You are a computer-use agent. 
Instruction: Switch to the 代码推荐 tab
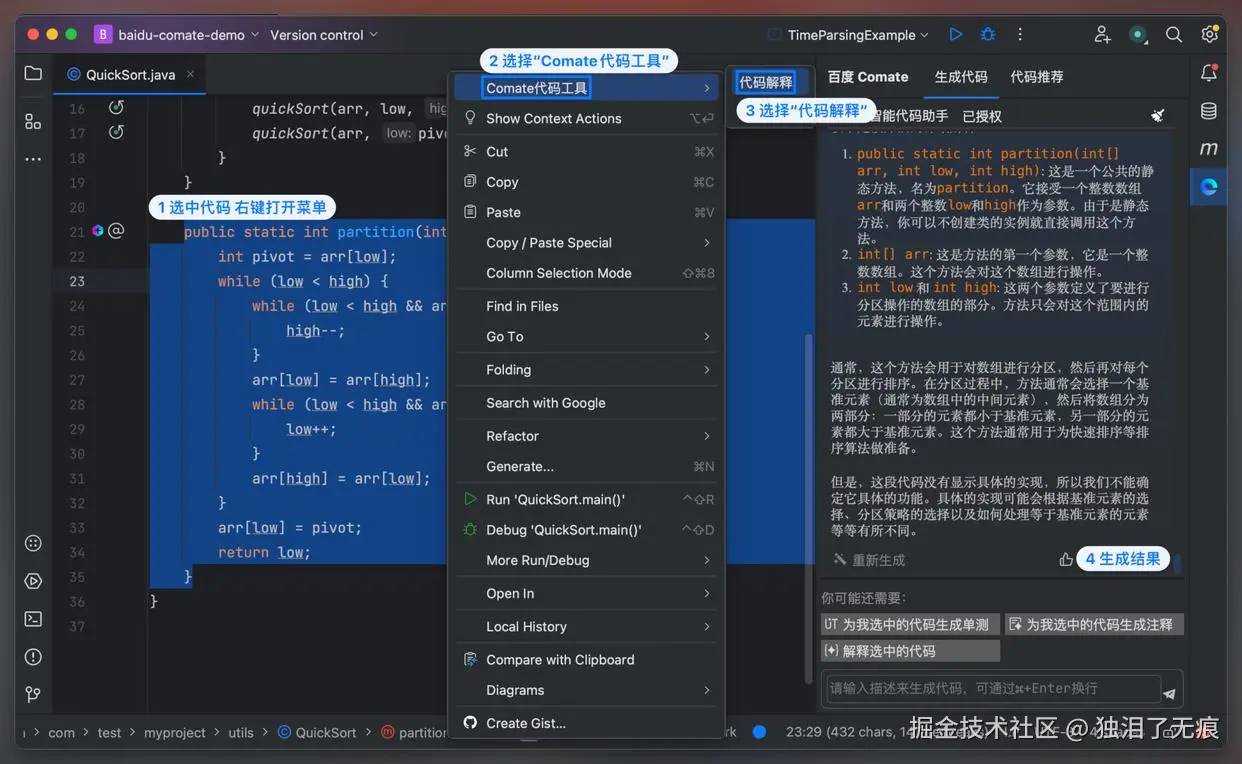tap(1036, 77)
